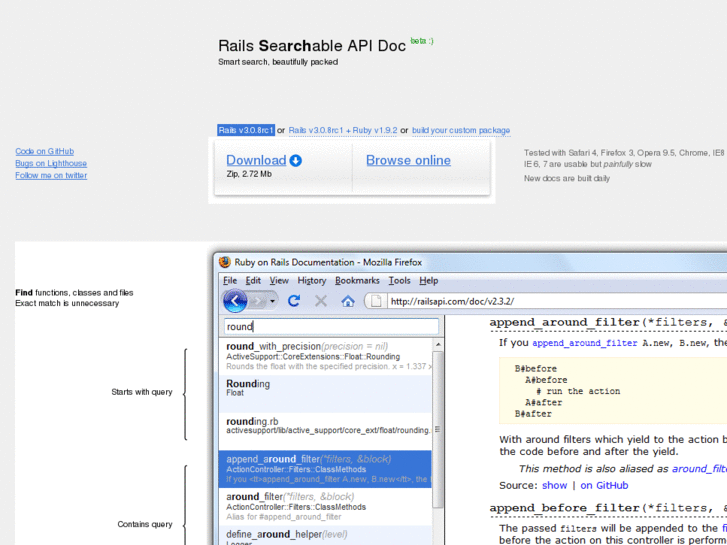Screen dimensions: 727x545
Task: Click the Browse online link
Action: 408,160
